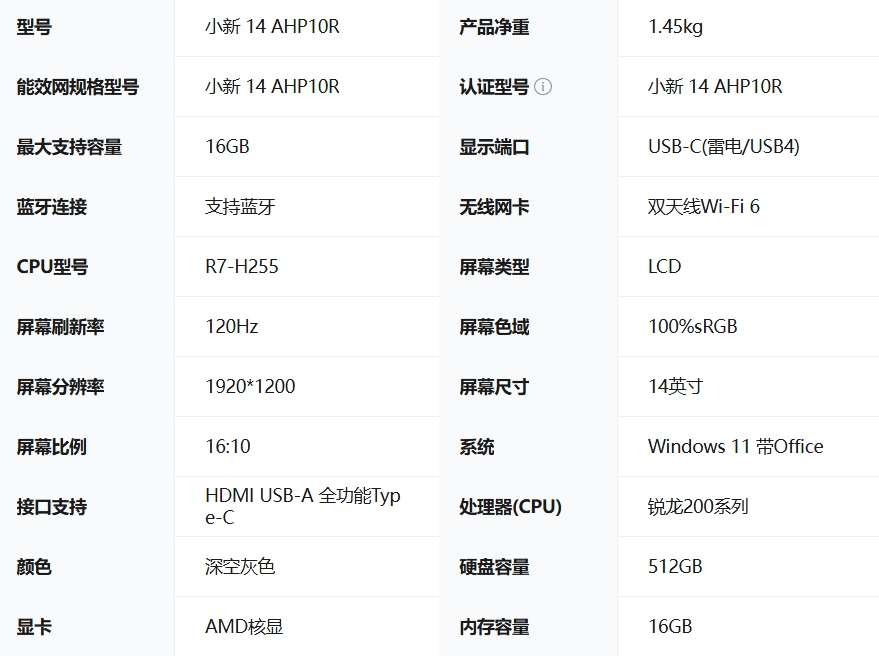This screenshot has height=656, width=879.
Task: Click the 屏幕类型 label
Action: coord(494,267)
